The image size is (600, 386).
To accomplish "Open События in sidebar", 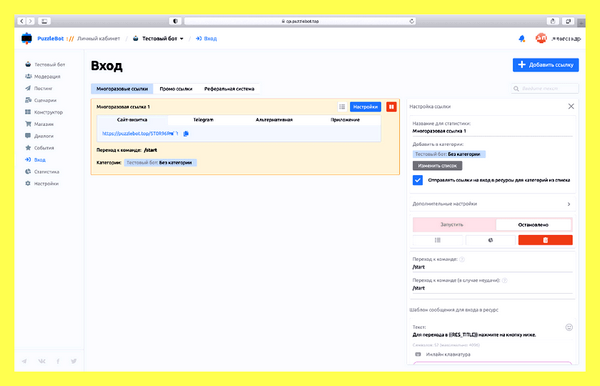I will pyautogui.click(x=39, y=148).
